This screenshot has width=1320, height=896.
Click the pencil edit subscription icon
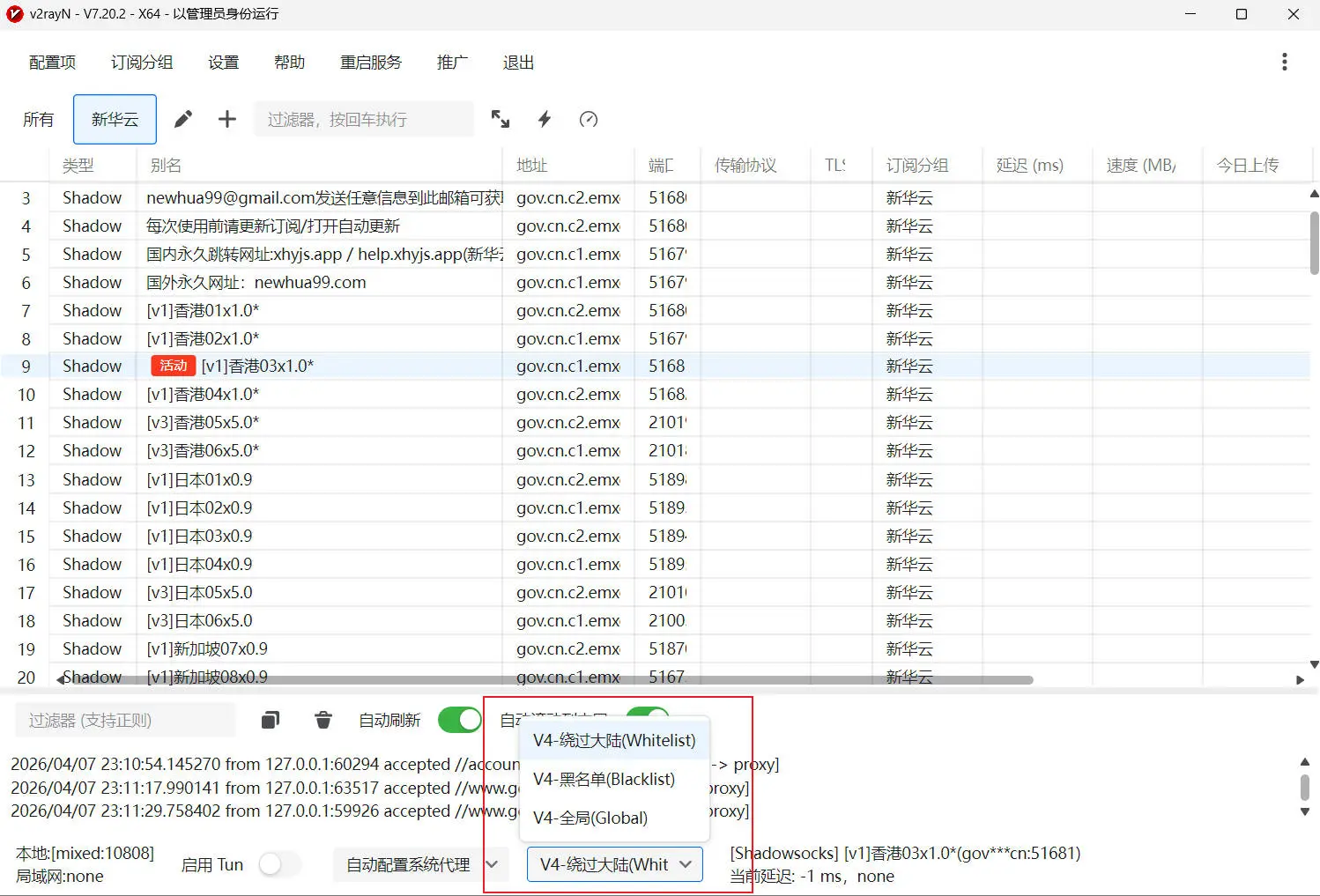[183, 119]
